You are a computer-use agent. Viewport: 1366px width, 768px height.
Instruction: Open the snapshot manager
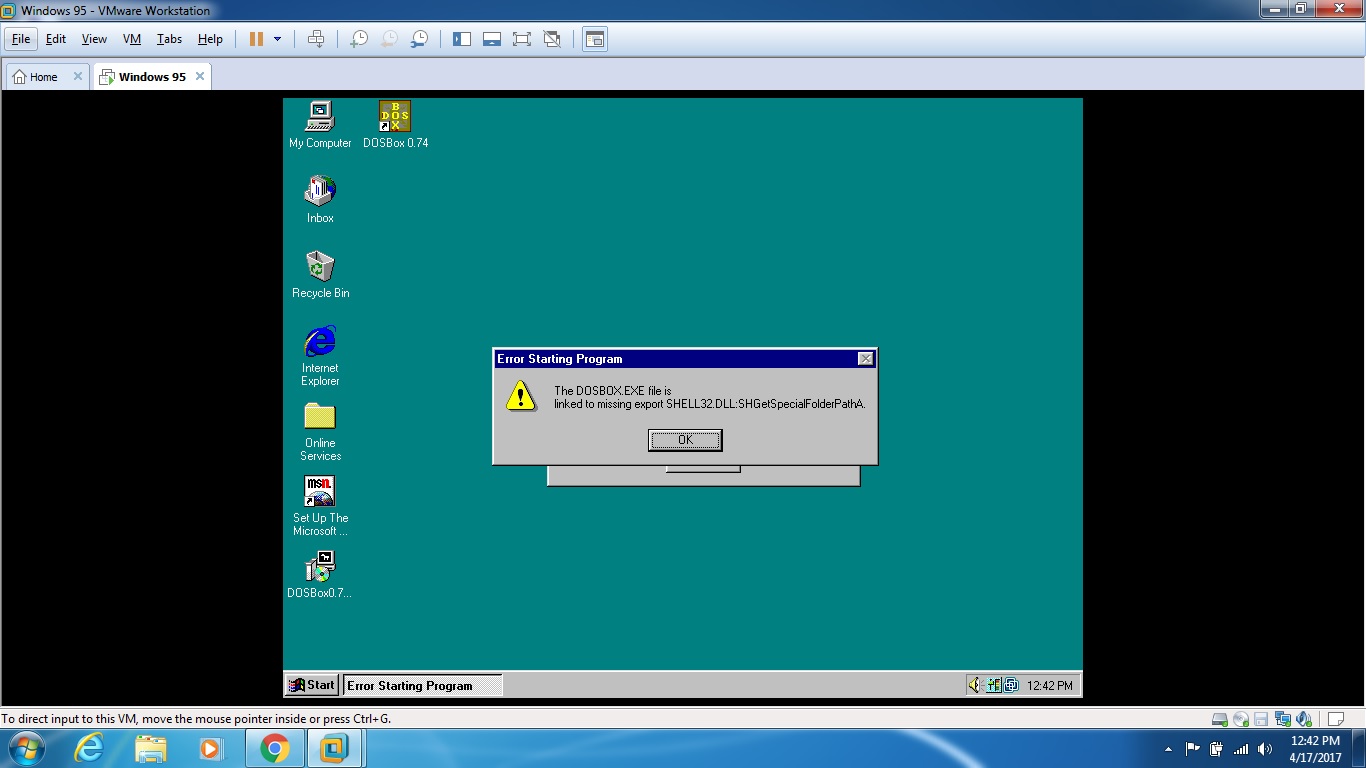(x=420, y=39)
